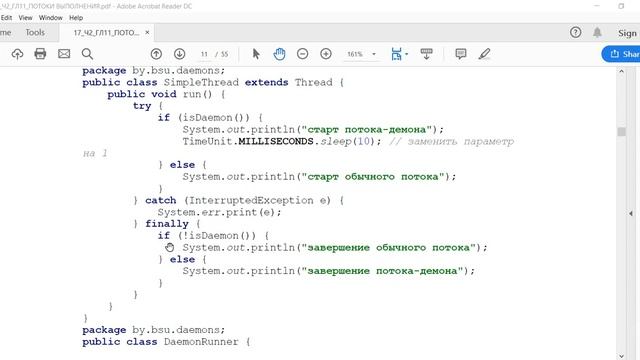
Task: Click the scrollbar up arrow
Action: click(x=622, y=71)
